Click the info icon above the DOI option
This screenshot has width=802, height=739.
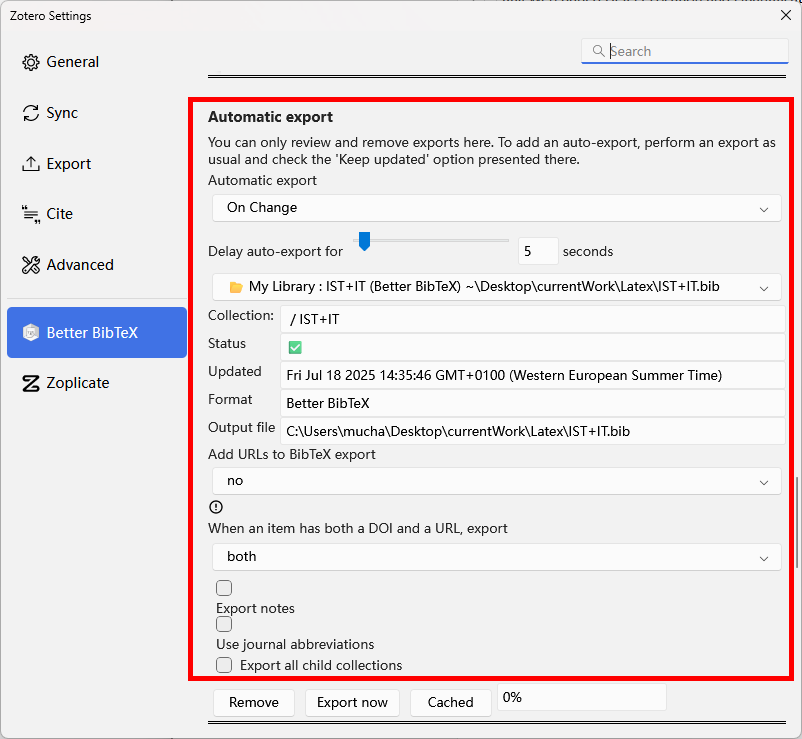[x=216, y=507]
